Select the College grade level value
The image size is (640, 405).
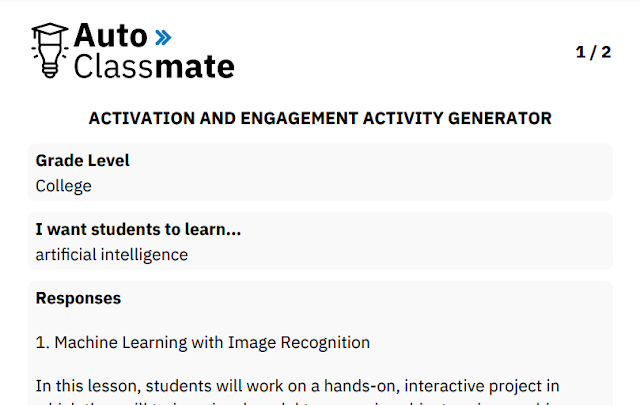coord(64,186)
